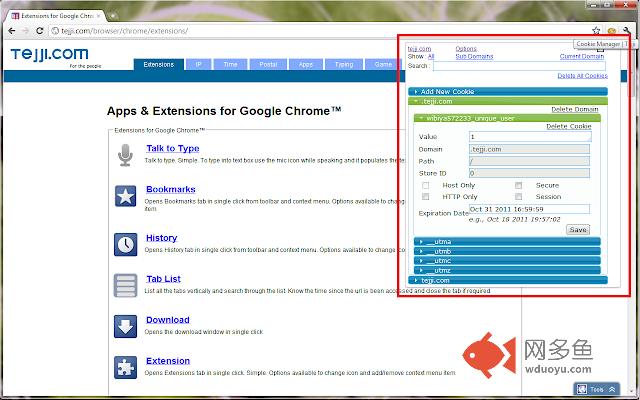The width and height of the screenshot is (640, 400).
Task: Click the Bookmarks star icon
Action: [125, 196]
